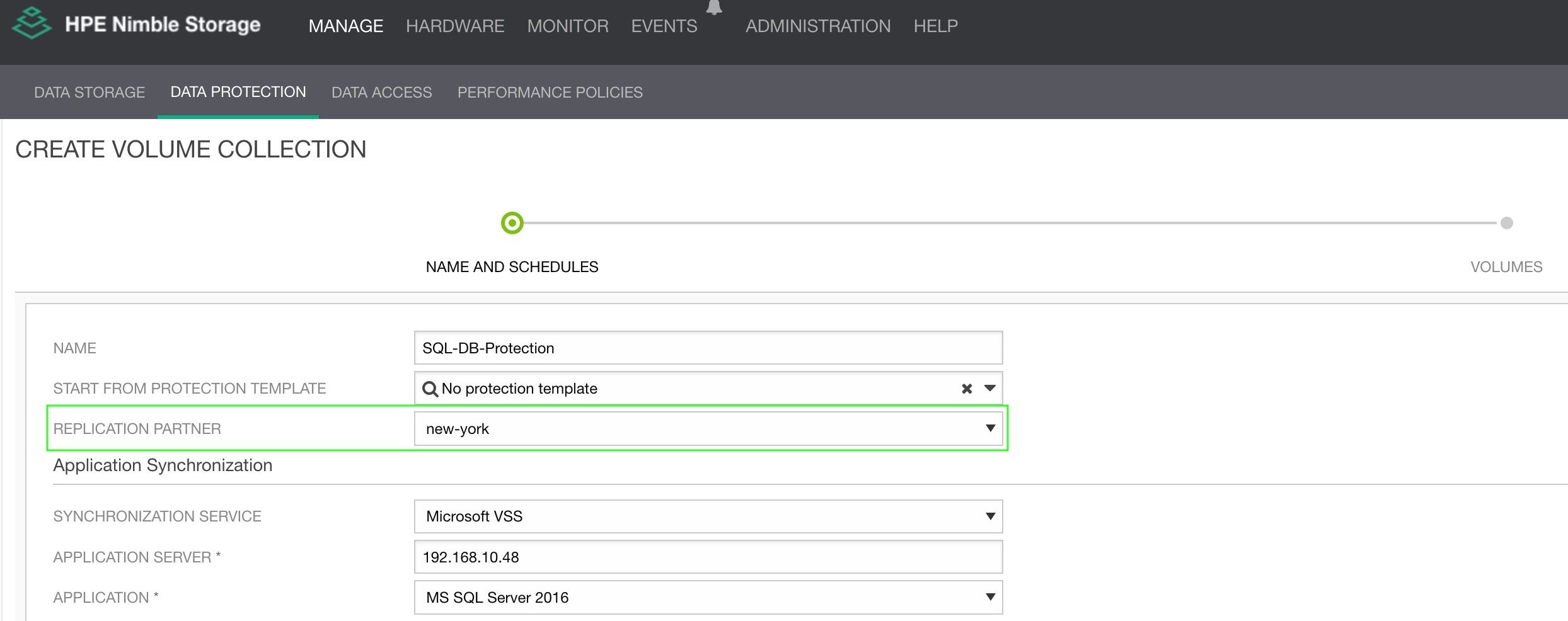The height and width of the screenshot is (621, 1568).
Task: Click the NAME input field
Action: 708,348
